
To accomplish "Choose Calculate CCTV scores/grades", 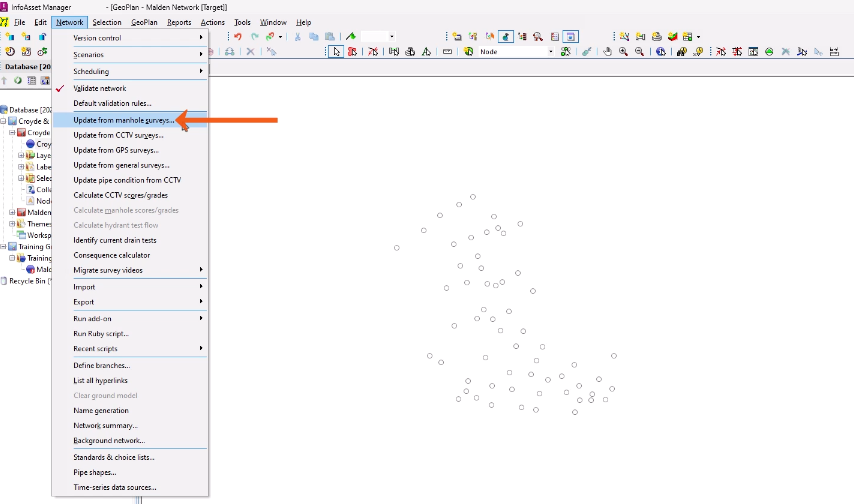I will [130, 195].
